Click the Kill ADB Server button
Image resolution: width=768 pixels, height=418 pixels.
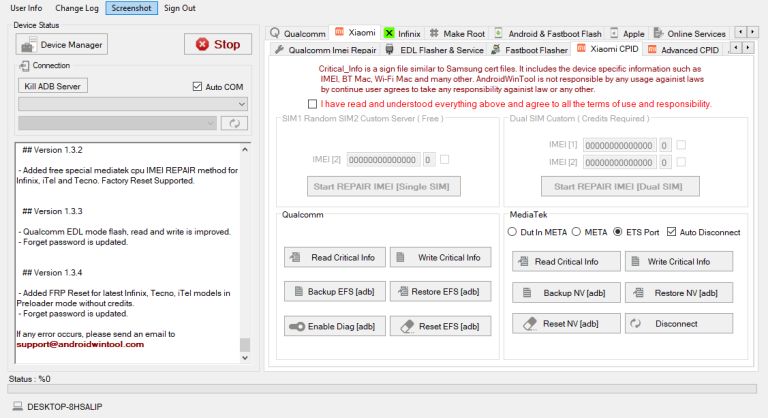pos(53,86)
